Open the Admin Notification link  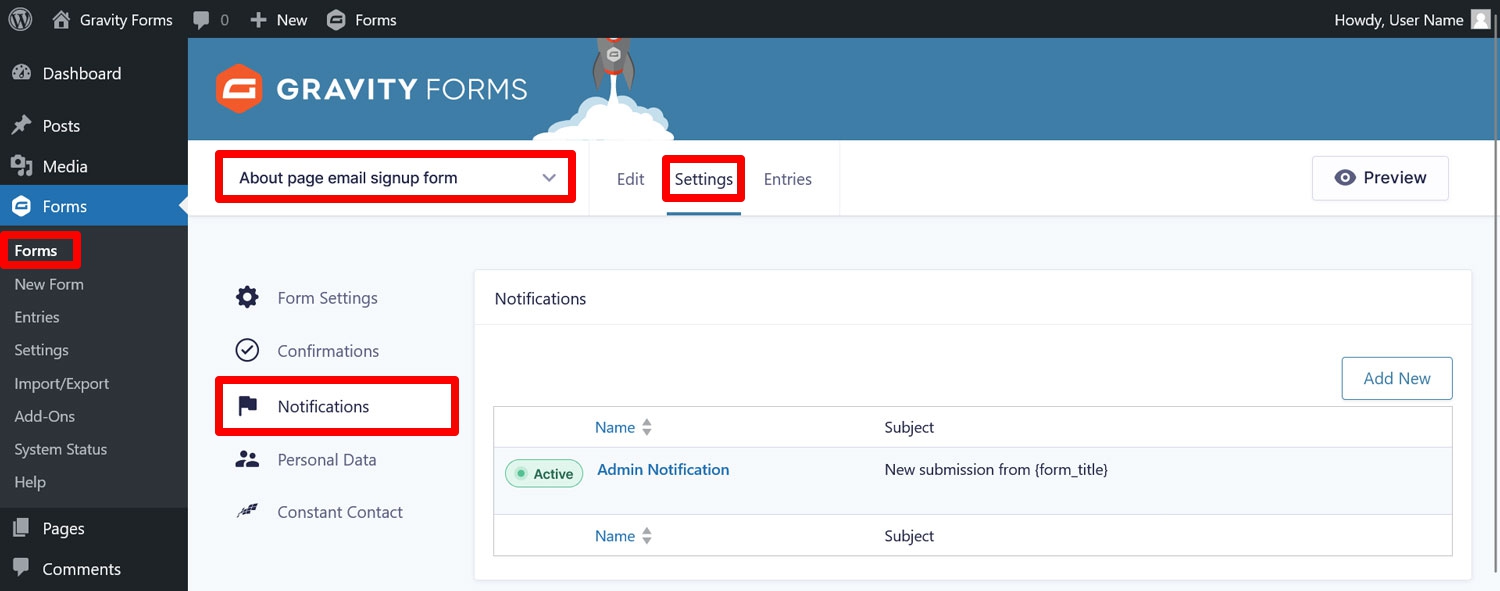pyautogui.click(x=663, y=469)
